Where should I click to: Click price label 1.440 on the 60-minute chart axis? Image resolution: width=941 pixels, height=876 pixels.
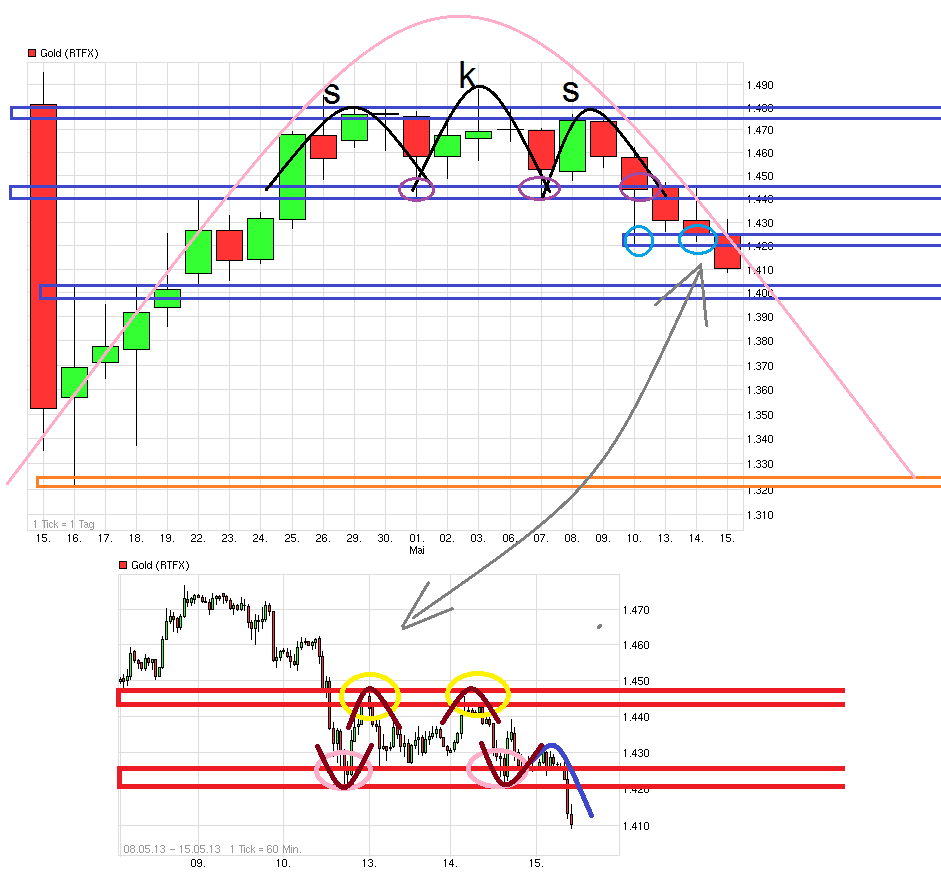(x=636, y=717)
